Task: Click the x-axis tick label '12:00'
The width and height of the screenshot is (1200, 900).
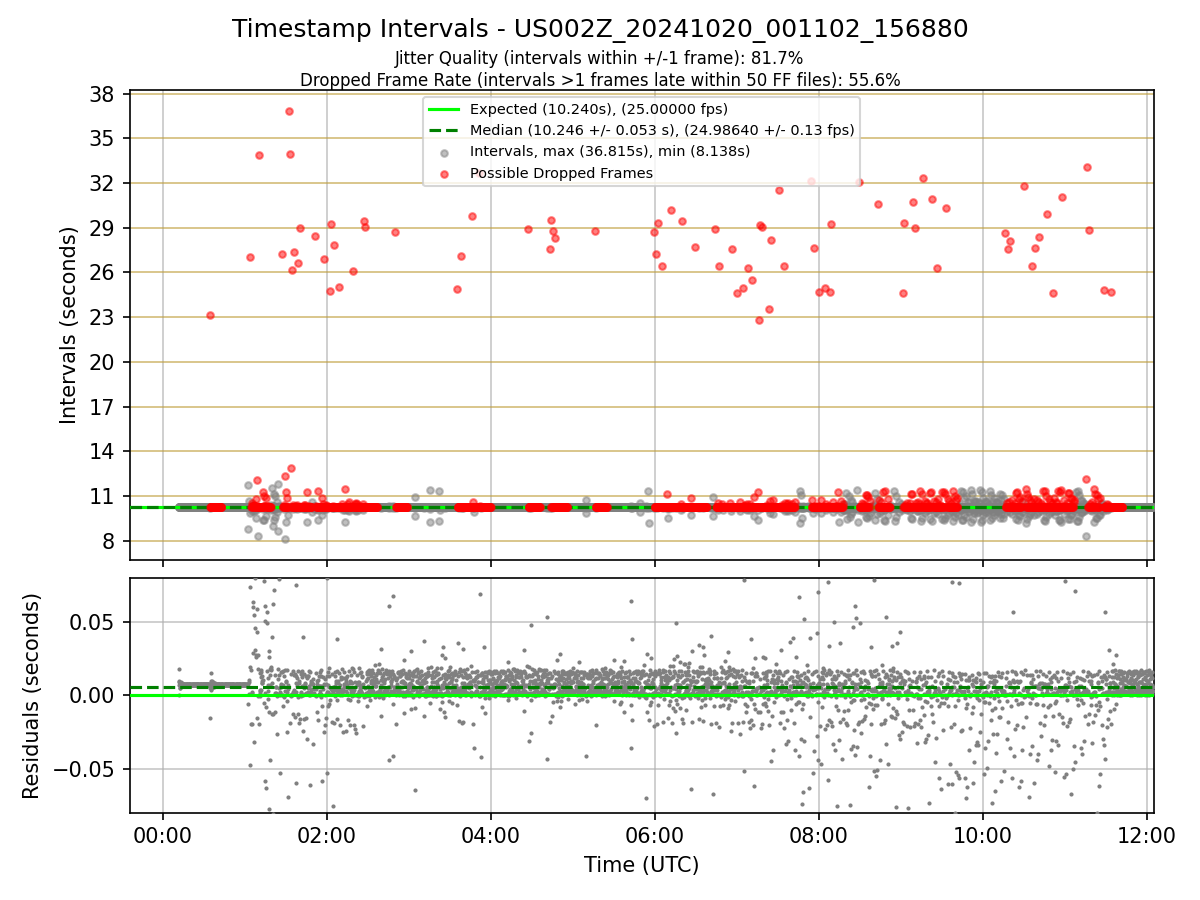Action: tap(1146, 836)
